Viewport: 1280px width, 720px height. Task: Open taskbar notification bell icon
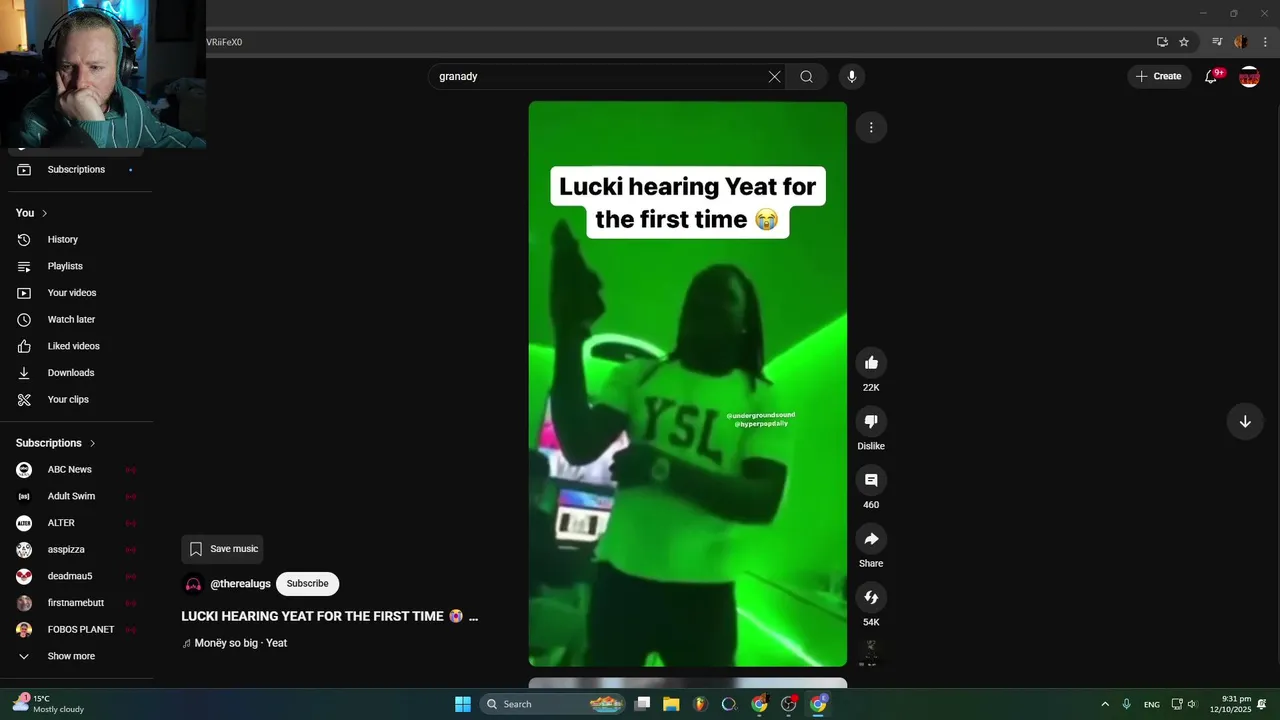pyautogui.click(x=1262, y=704)
